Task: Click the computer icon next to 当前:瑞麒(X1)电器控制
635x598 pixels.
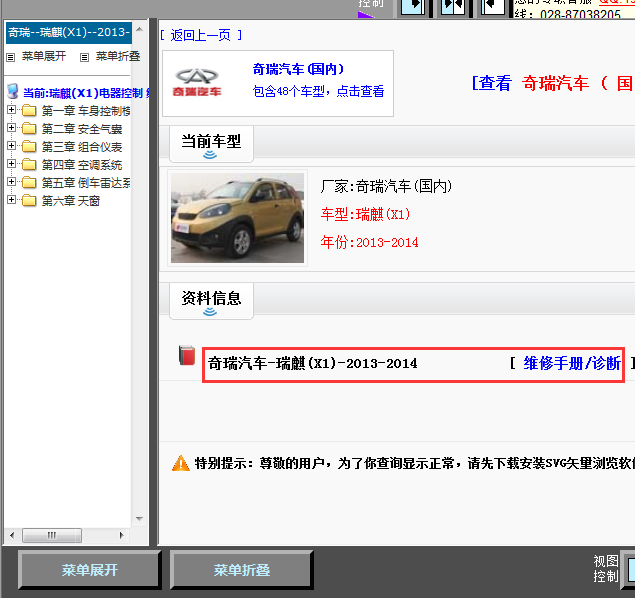Action: [13, 92]
